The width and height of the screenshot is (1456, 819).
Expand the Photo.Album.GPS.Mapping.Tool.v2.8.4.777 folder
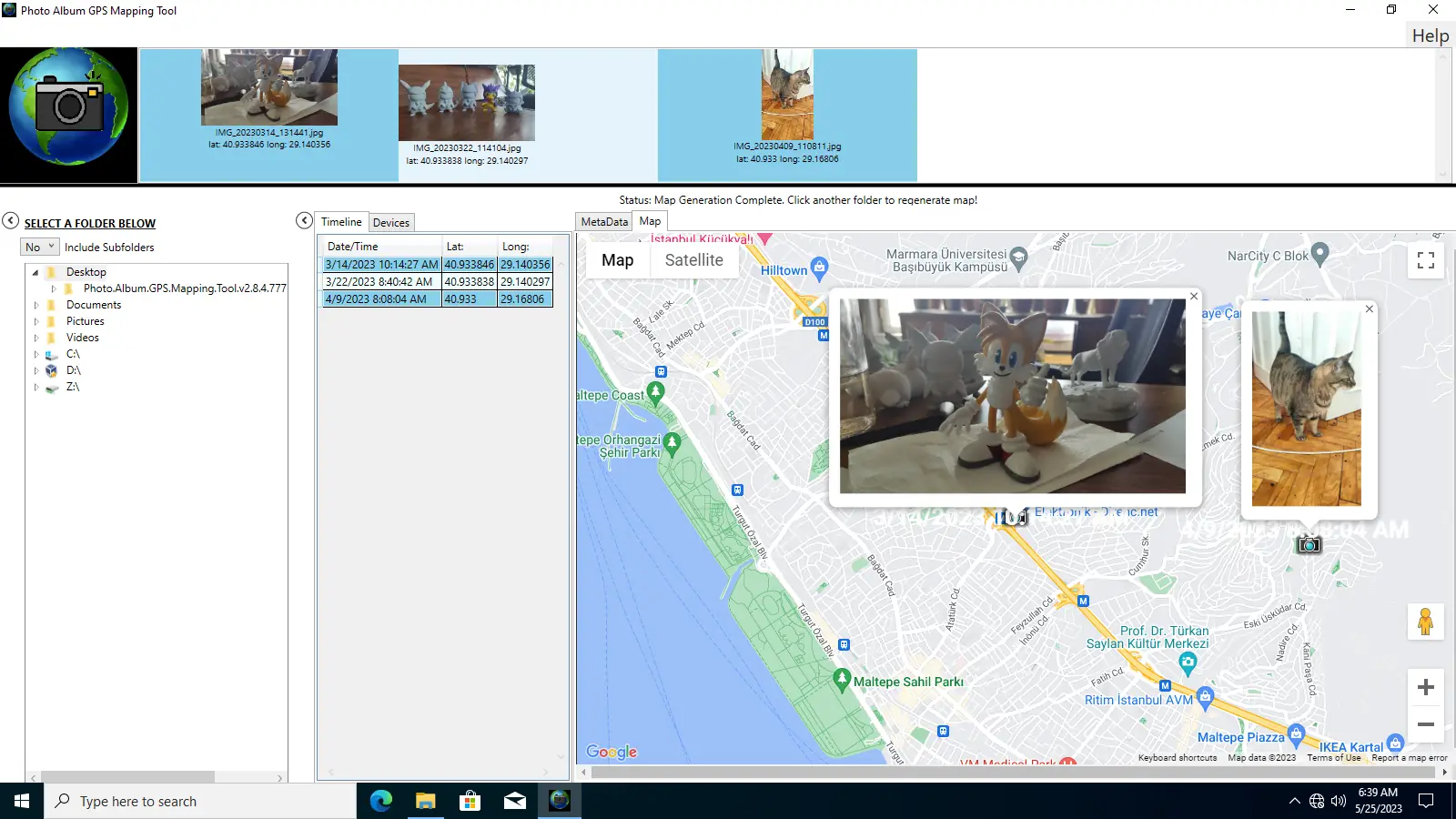coord(54,288)
